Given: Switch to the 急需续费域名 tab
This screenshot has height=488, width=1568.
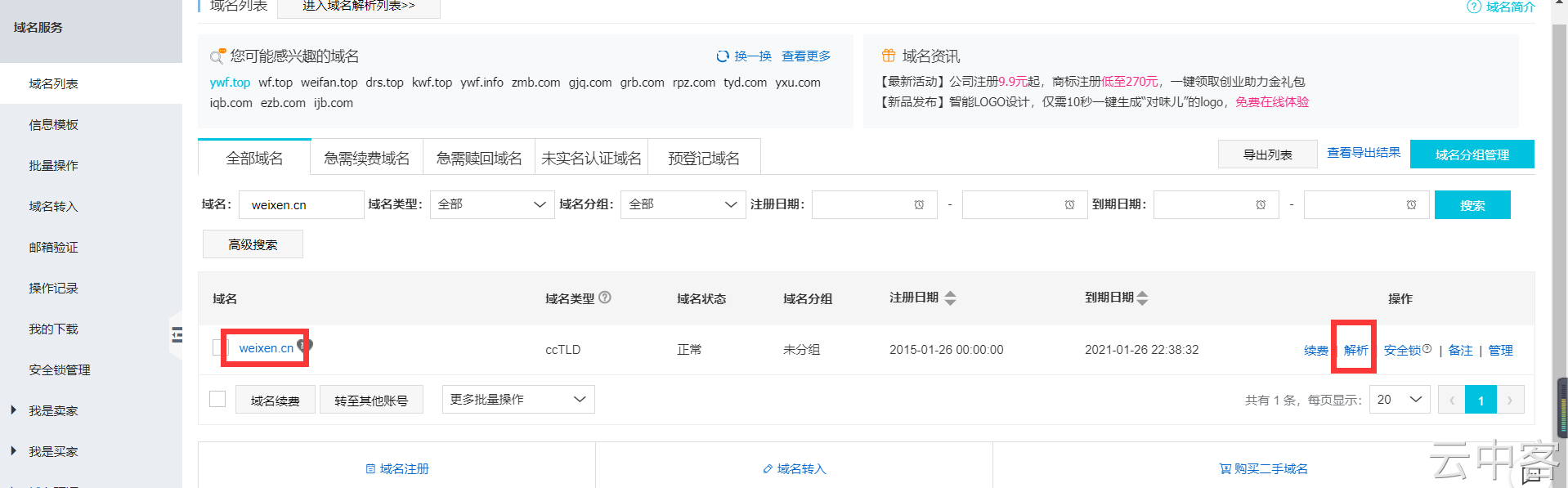Looking at the screenshot, I should click(367, 158).
